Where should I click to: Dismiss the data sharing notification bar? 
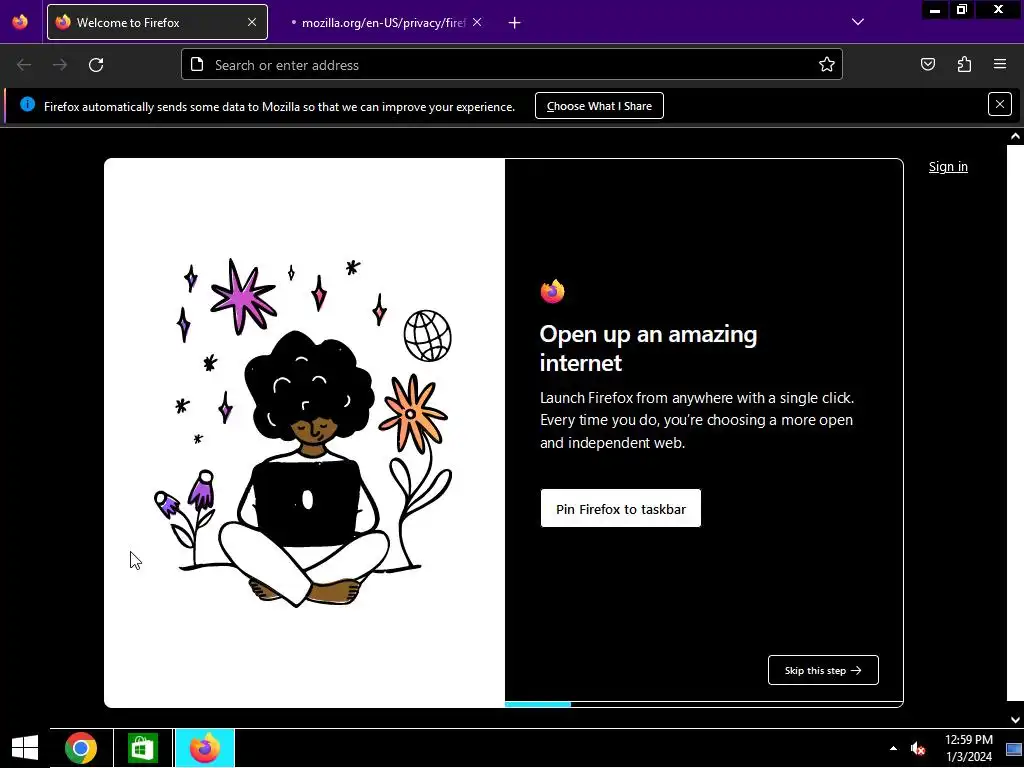(1000, 104)
